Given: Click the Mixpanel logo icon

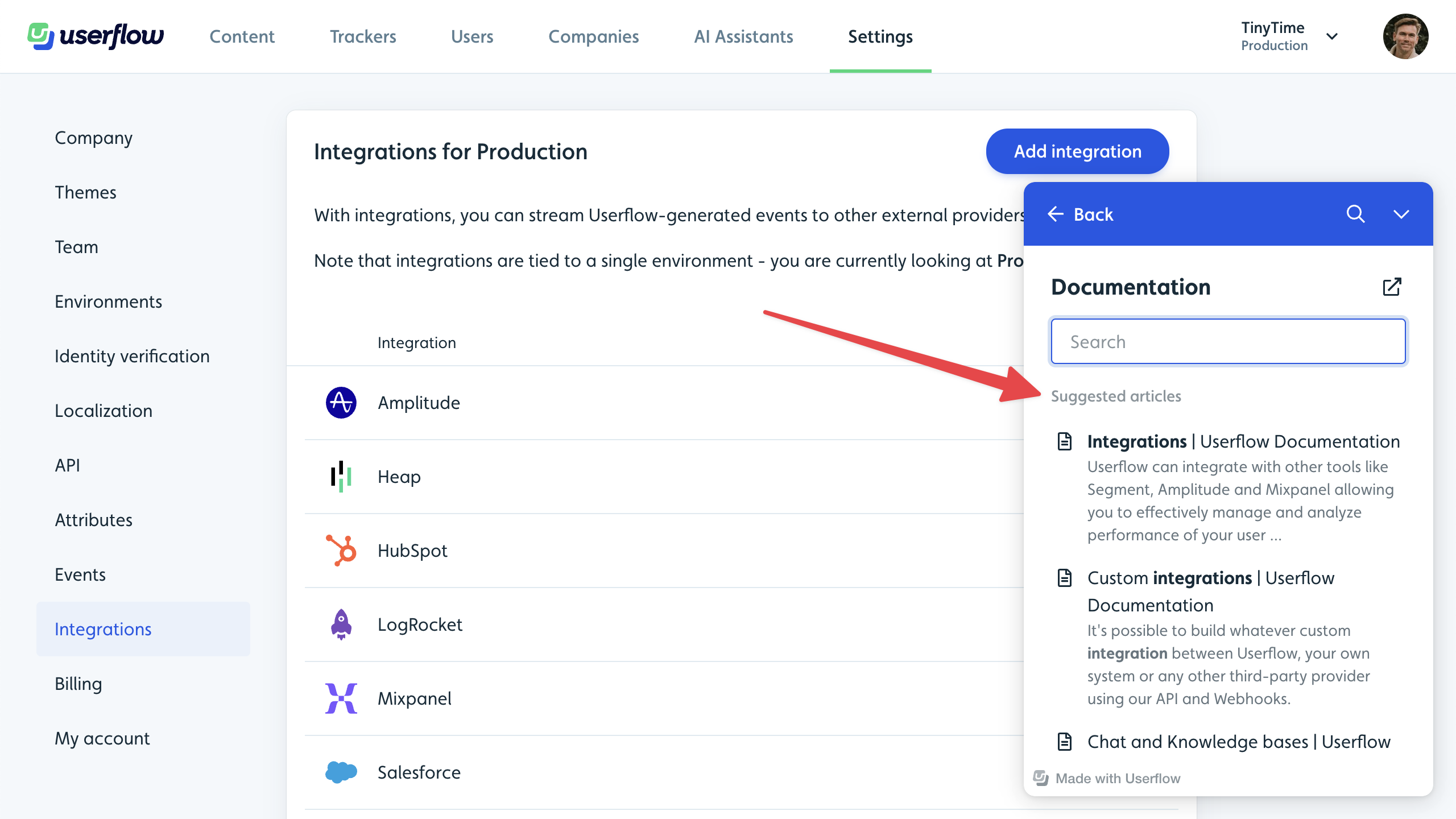Looking at the screenshot, I should click(x=341, y=698).
